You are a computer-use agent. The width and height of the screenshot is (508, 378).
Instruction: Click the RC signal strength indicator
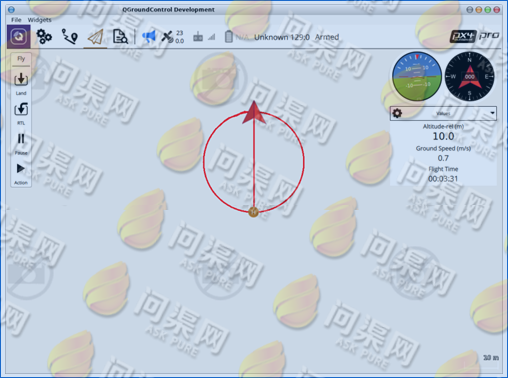204,37
